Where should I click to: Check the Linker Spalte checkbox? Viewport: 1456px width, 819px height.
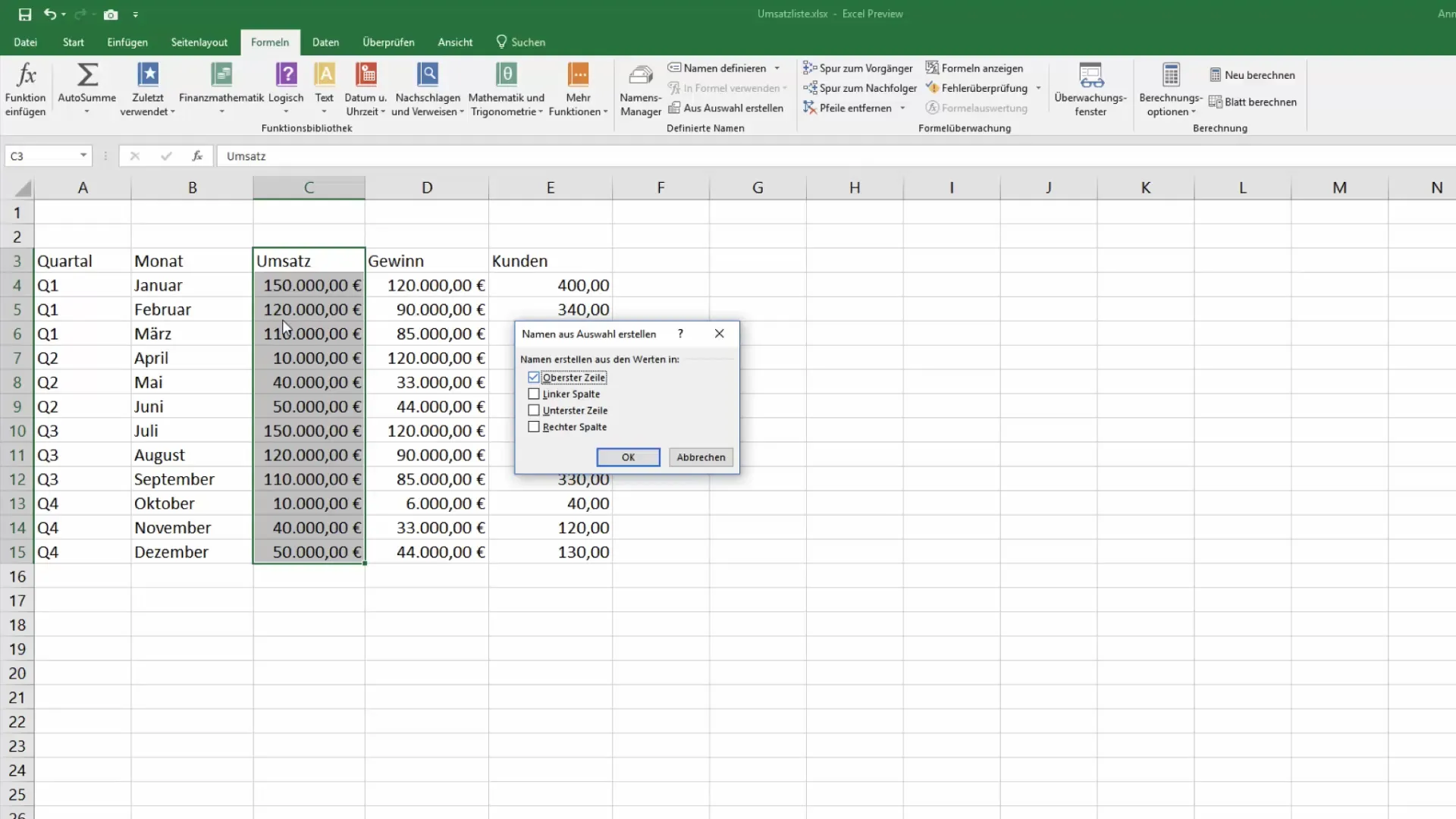[534, 394]
